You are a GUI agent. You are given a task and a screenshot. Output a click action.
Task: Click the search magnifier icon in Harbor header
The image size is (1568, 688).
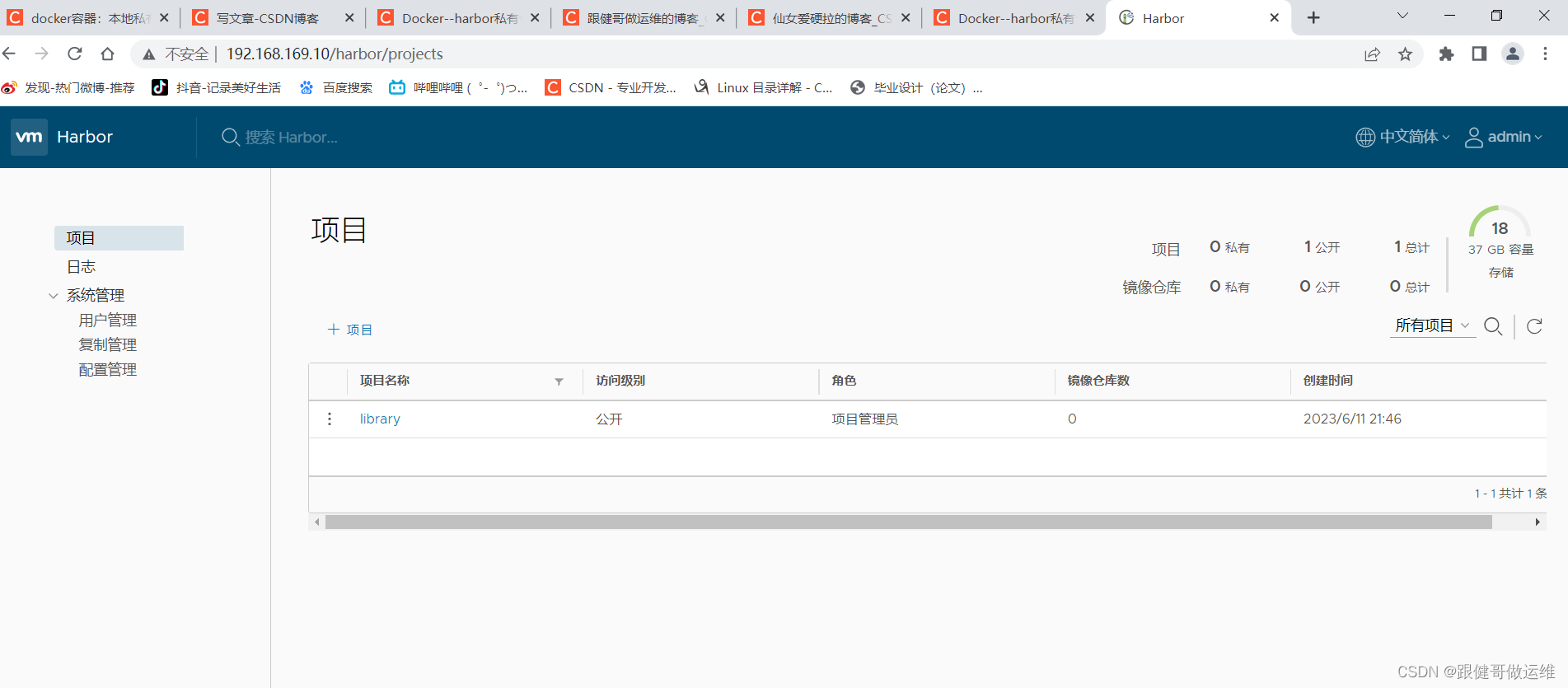[231, 137]
